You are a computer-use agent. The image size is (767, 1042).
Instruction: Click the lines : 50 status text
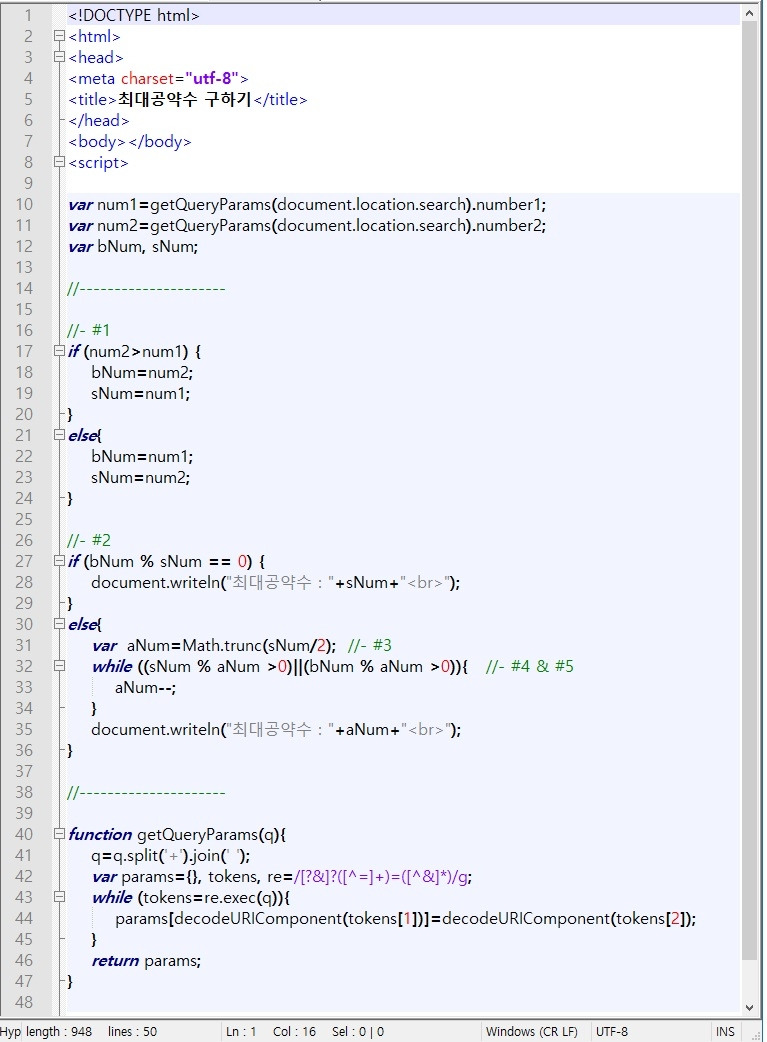pos(132,1031)
